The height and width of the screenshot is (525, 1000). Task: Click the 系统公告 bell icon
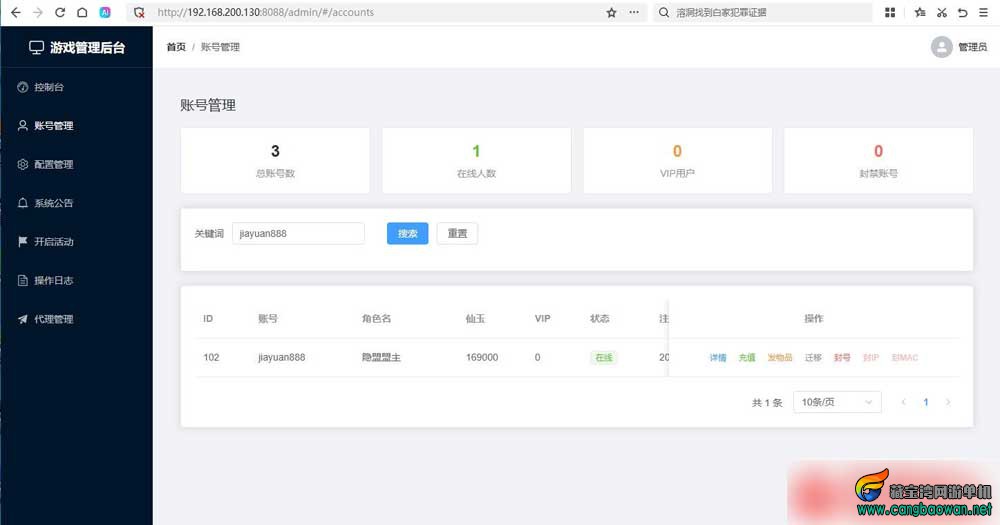coord(23,203)
